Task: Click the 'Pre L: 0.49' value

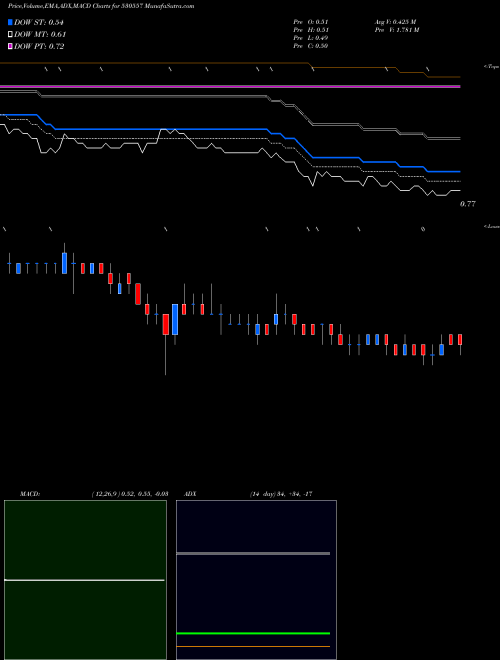Action: [311, 38]
